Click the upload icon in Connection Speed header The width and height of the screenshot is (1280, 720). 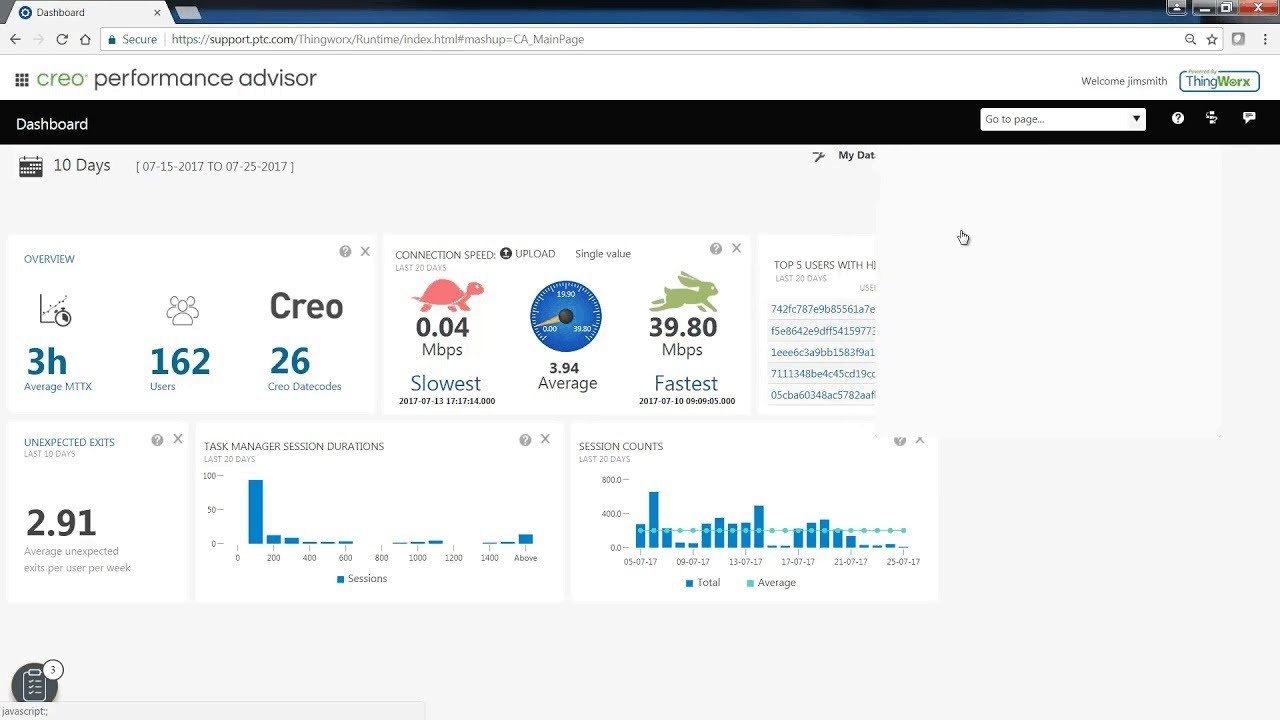point(506,254)
